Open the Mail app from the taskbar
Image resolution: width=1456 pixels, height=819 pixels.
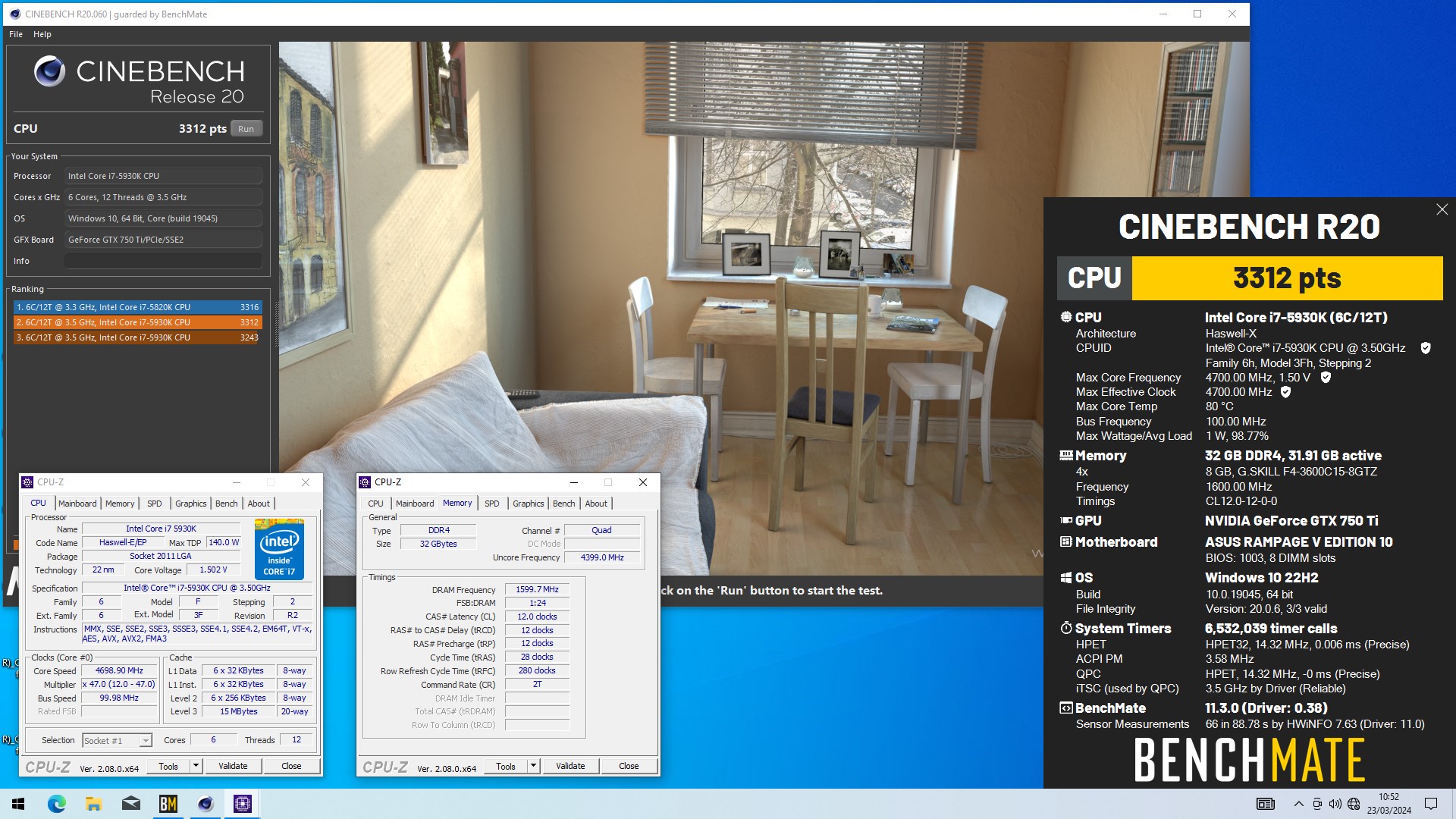tap(130, 804)
